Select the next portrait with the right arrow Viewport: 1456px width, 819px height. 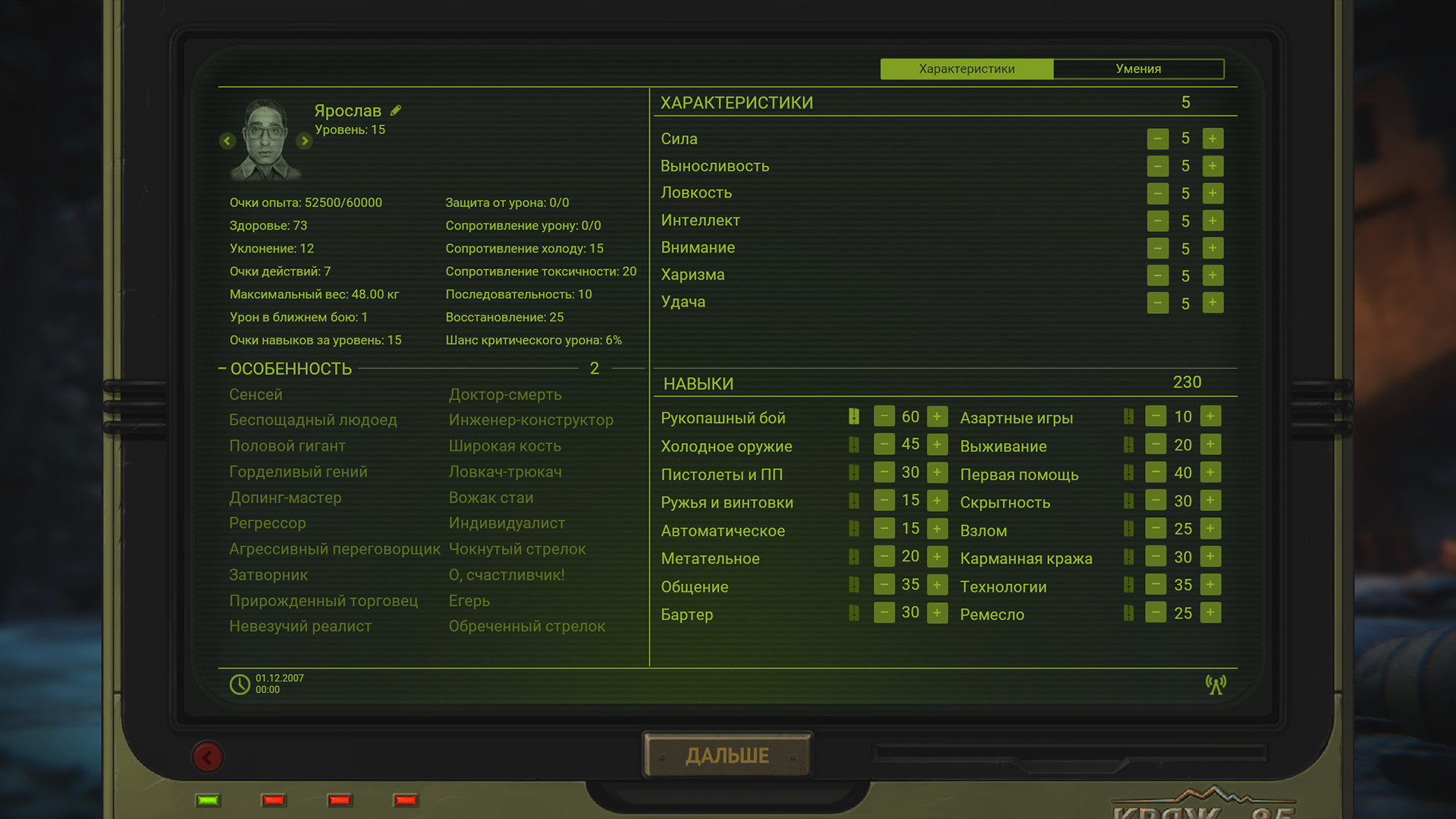click(304, 141)
